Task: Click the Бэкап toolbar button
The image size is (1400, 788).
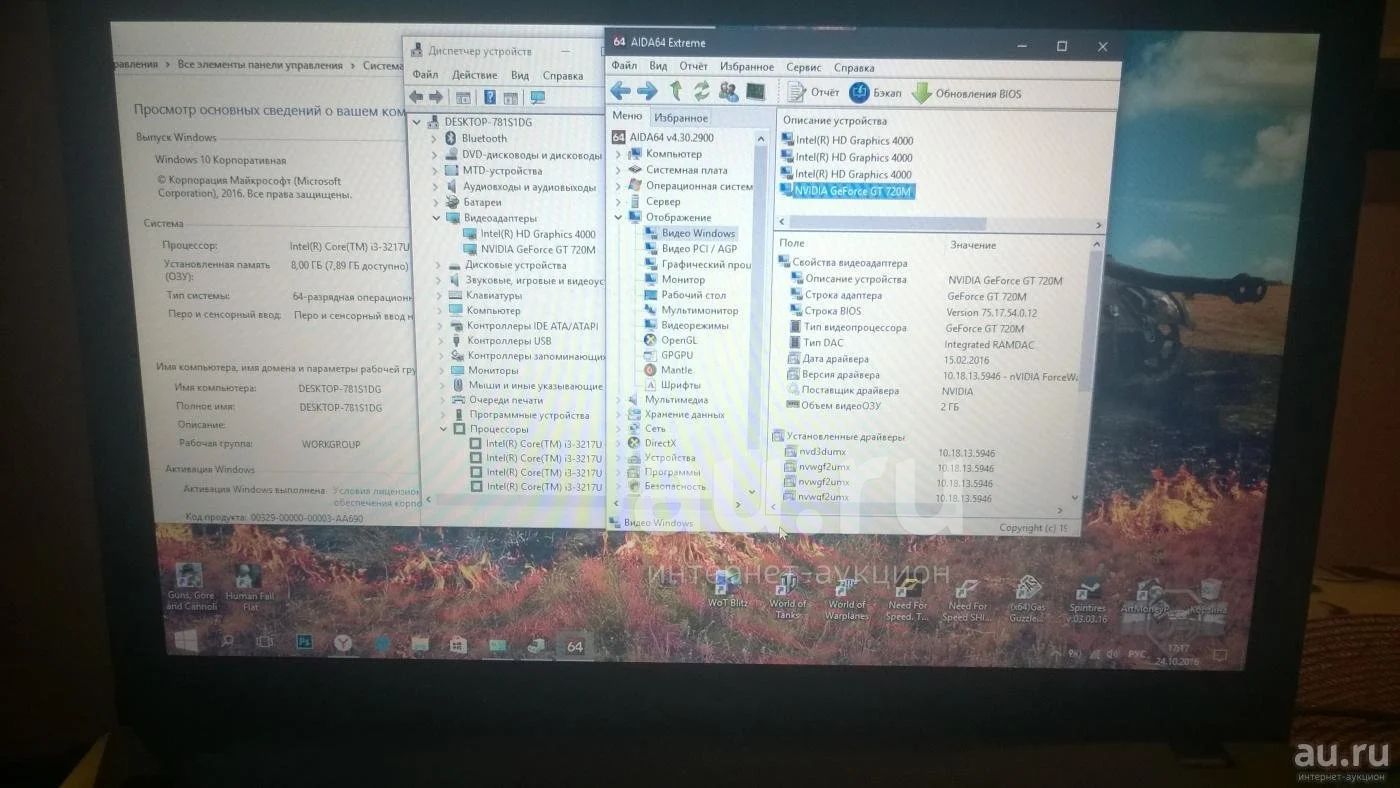Action: pos(875,93)
